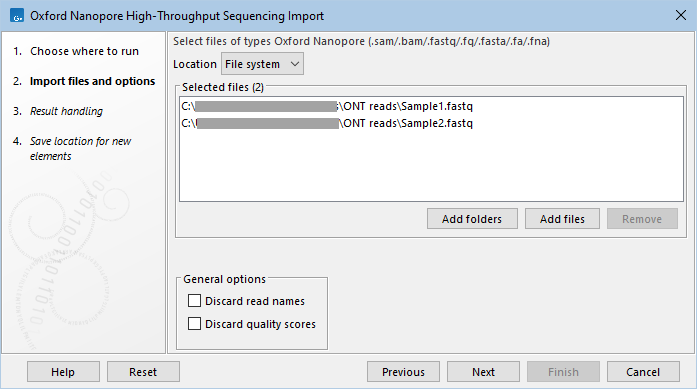Screen dimensions: 697x389
Task: Click the Select files of types Oxford Nanopore text
Action: (x=361, y=41)
